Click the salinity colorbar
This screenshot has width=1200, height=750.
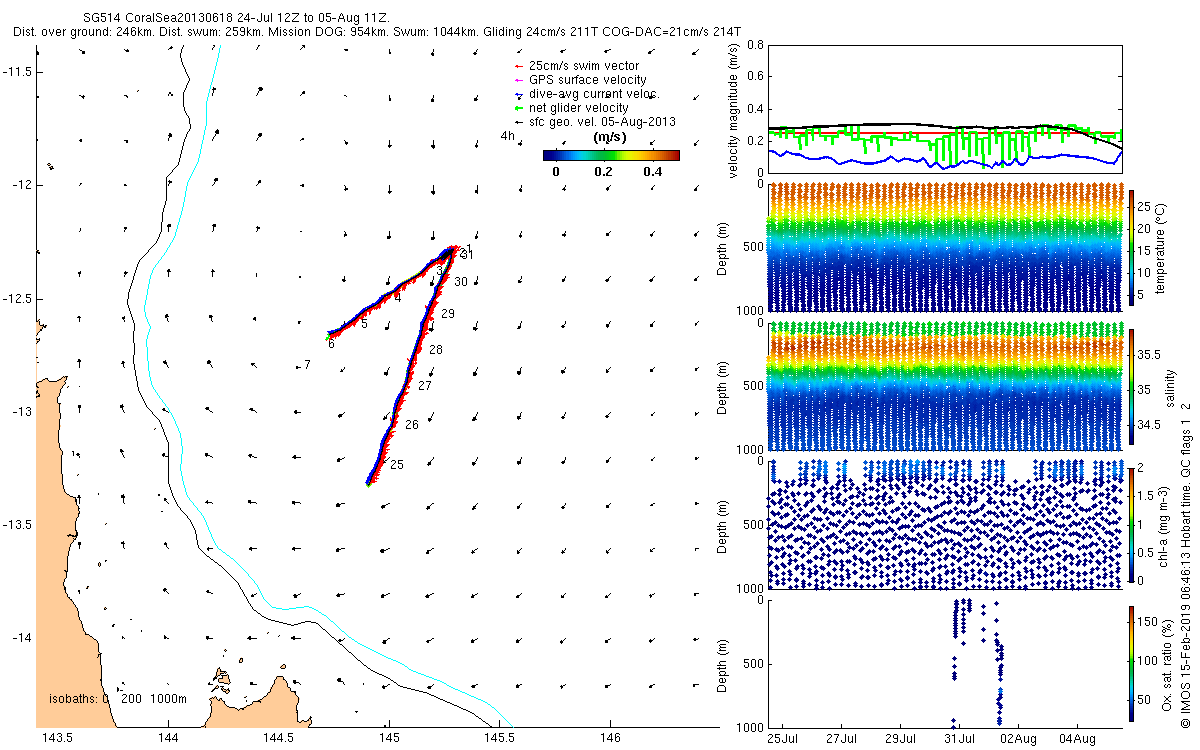(x=1131, y=386)
